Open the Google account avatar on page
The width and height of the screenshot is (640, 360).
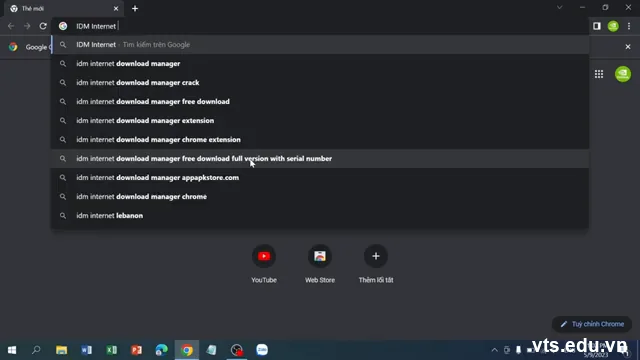[x=623, y=74]
